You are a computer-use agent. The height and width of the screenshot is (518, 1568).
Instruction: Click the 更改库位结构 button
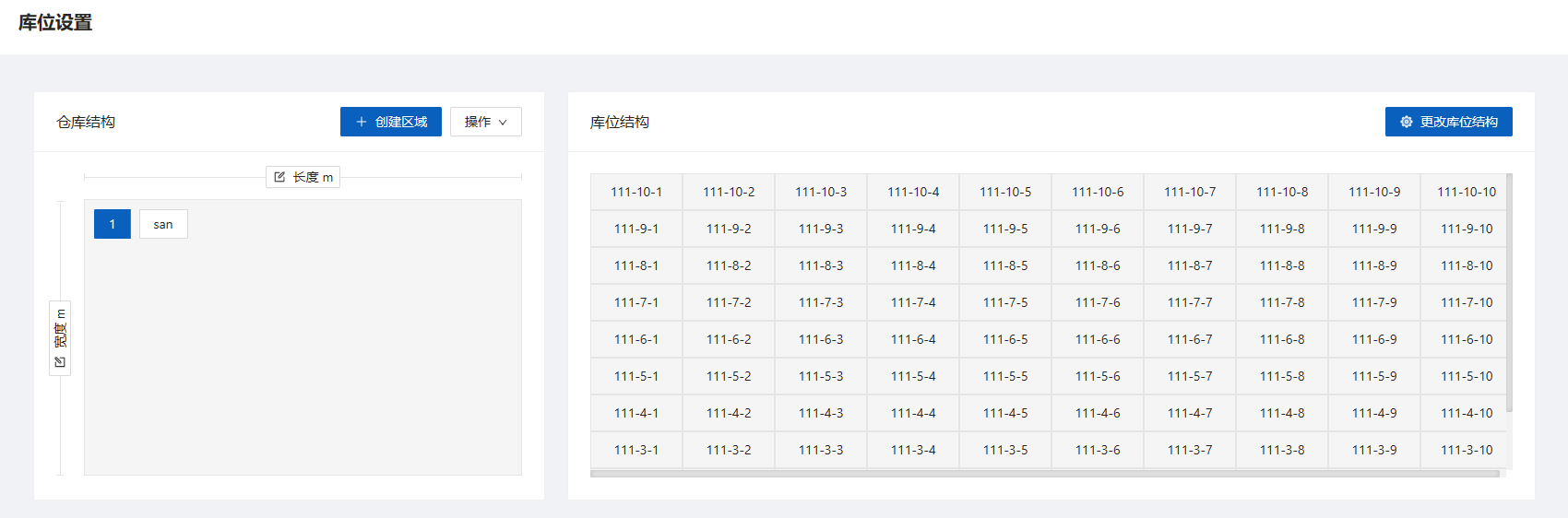pos(1449,122)
